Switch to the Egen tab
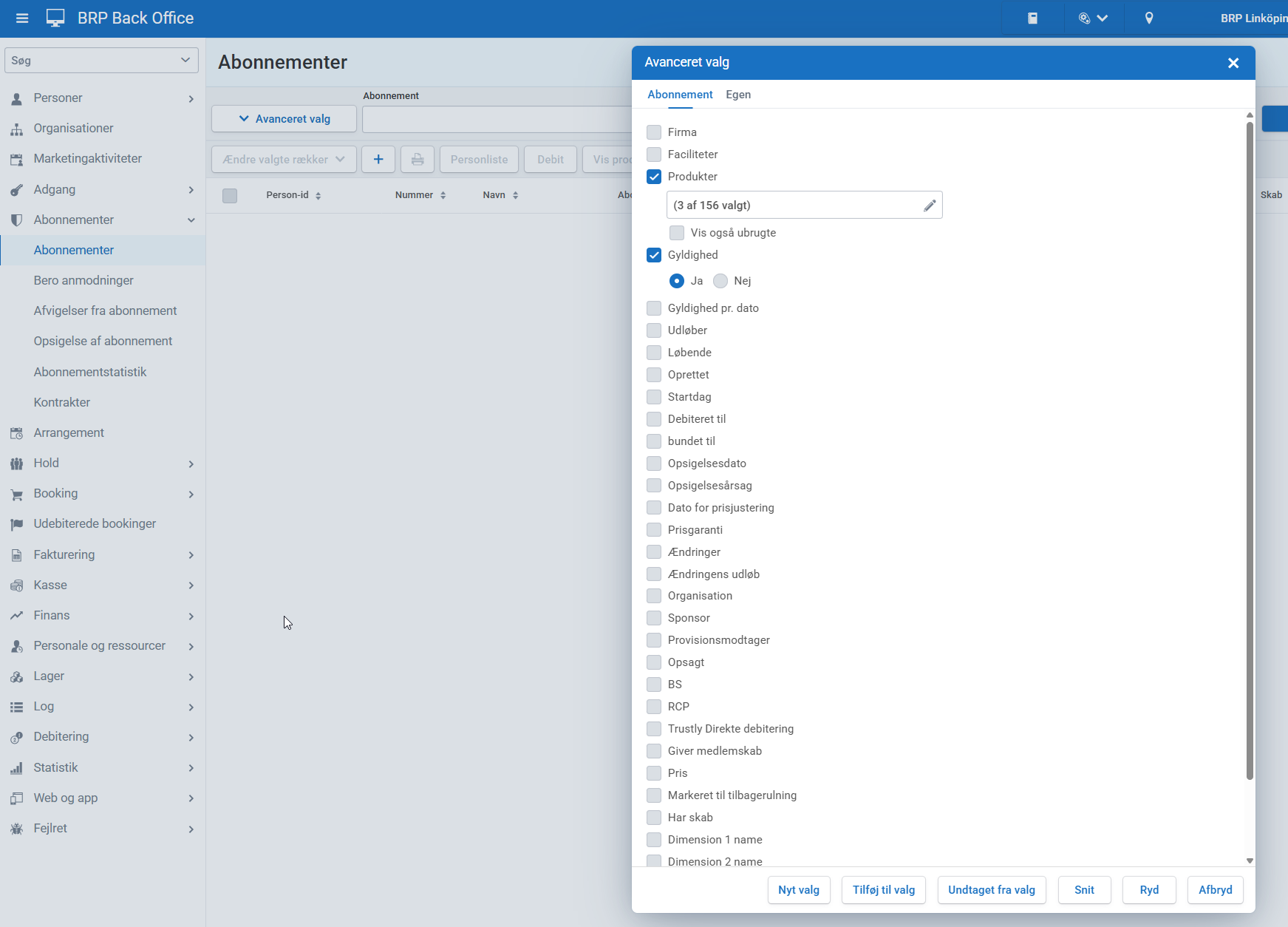The width and height of the screenshot is (1288, 927). pos(737,95)
